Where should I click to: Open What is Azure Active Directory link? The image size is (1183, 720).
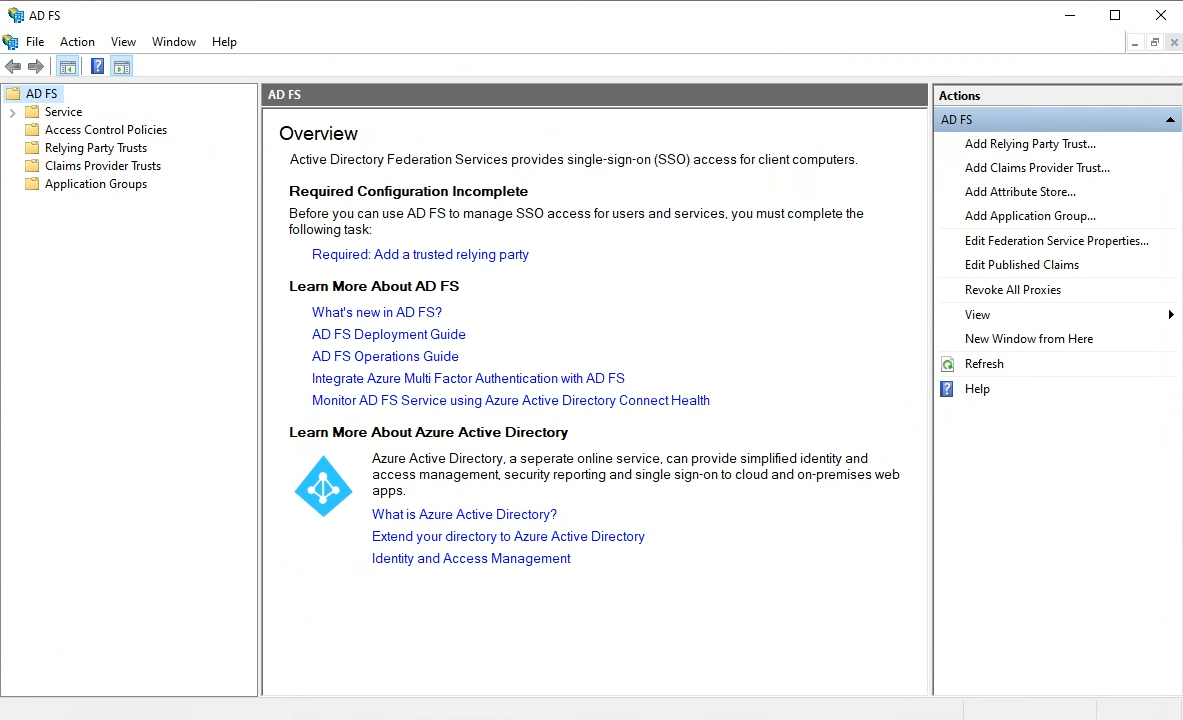pos(464,515)
